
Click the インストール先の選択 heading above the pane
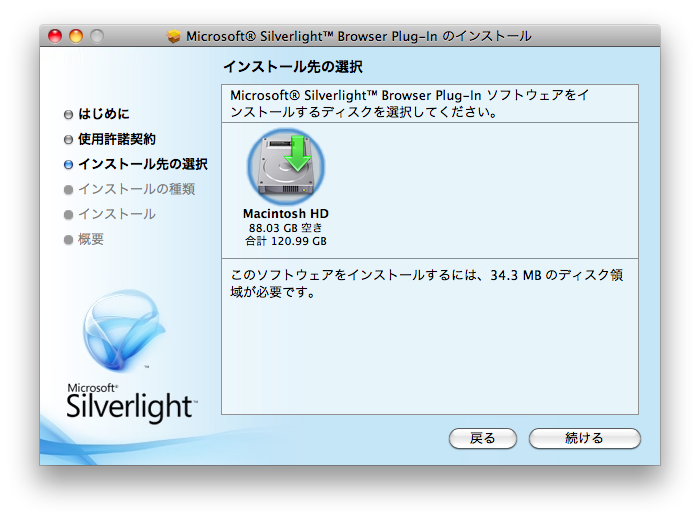(x=291, y=68)
